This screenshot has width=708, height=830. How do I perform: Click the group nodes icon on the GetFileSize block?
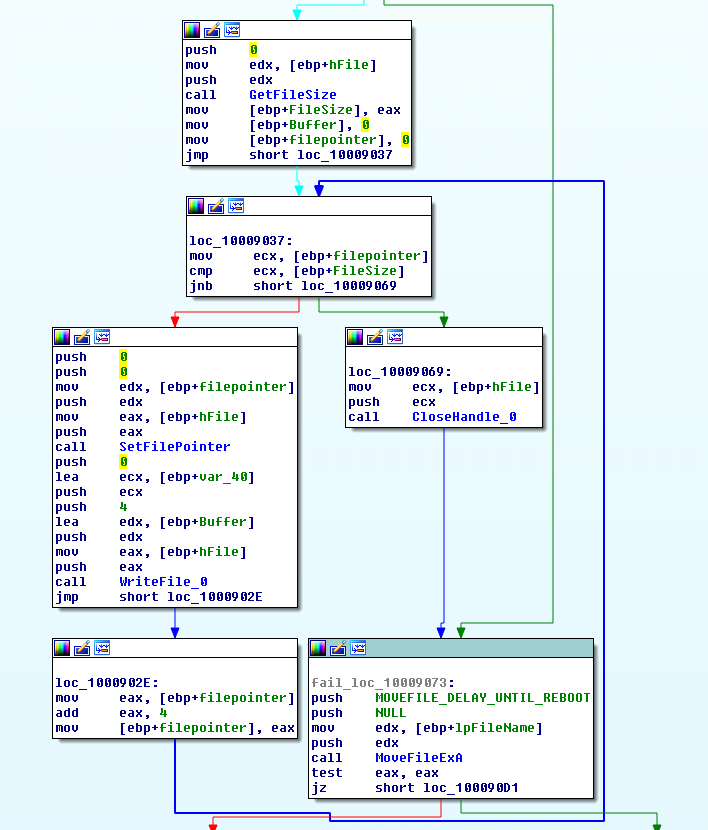pos(232,30)
